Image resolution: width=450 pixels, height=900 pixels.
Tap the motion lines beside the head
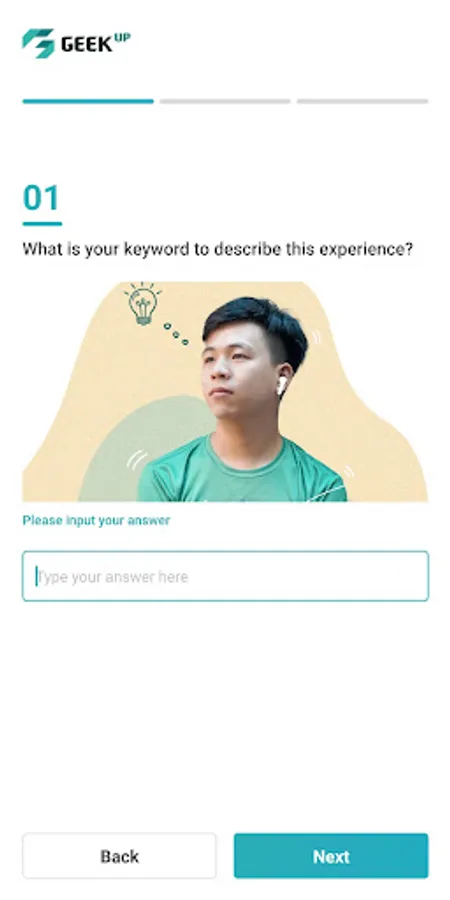pos(316,337)
